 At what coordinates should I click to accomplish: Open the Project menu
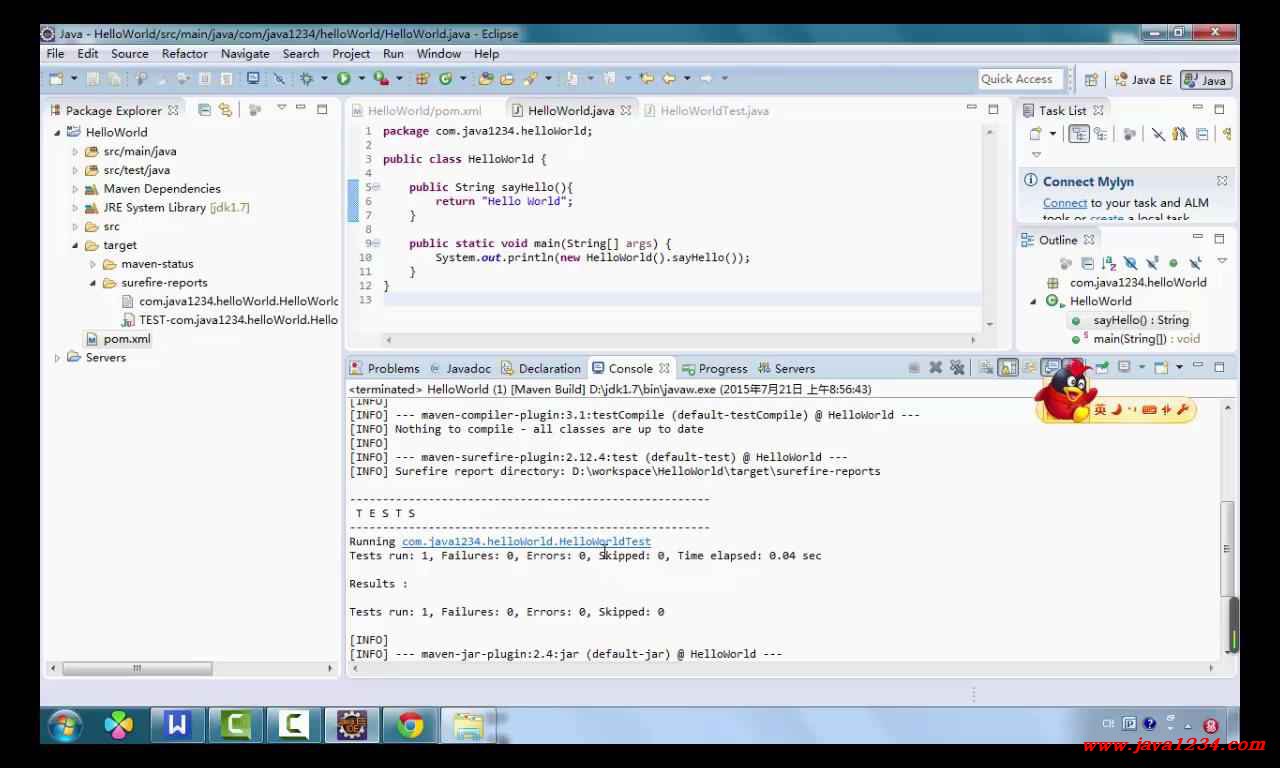[x=351, y=54]
